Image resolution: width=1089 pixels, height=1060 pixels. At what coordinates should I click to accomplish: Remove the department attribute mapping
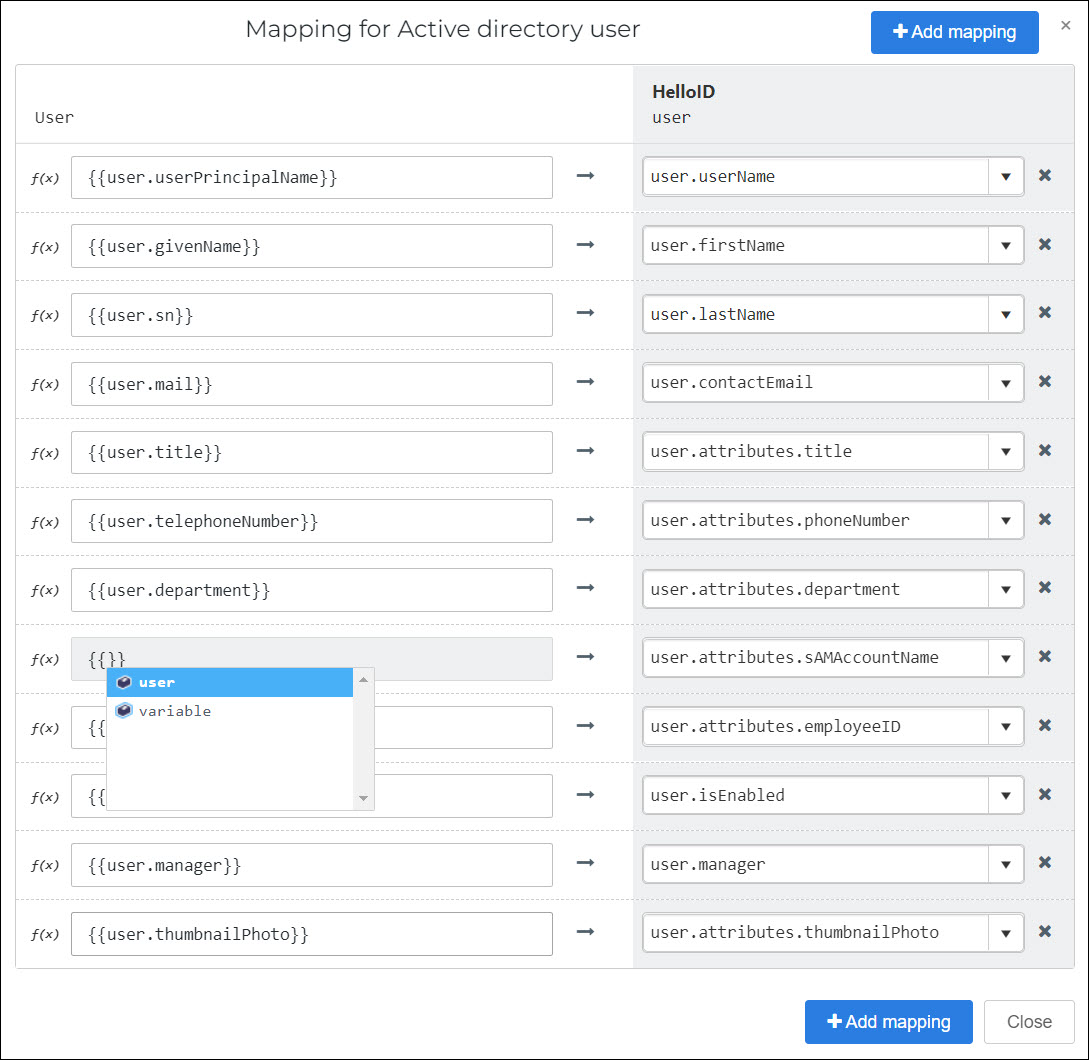[x=1045, y=588]
